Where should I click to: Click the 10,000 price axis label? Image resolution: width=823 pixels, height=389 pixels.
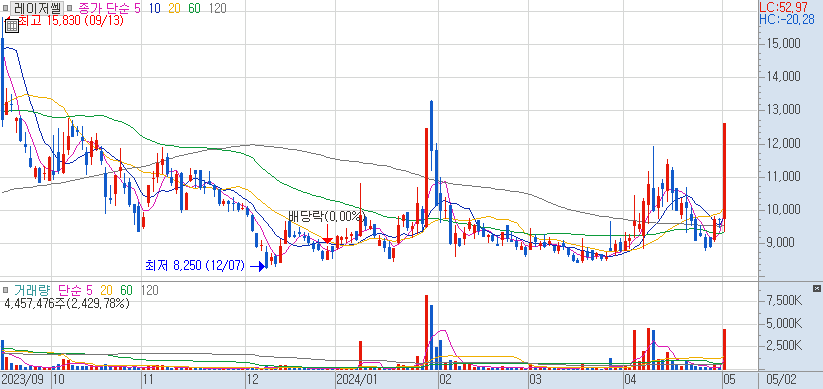coord(784,210)
